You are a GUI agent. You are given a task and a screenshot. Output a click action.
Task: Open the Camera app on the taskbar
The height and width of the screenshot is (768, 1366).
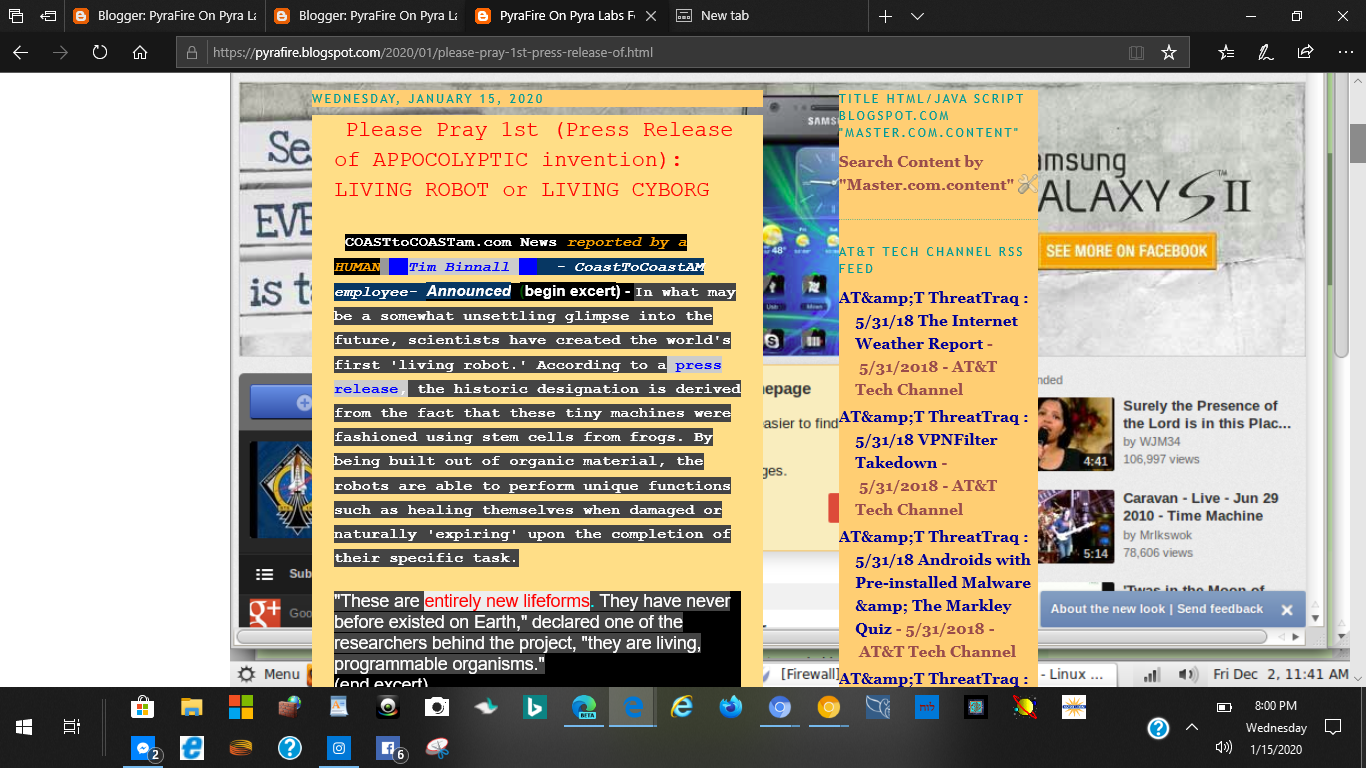[x=437, y=707]
